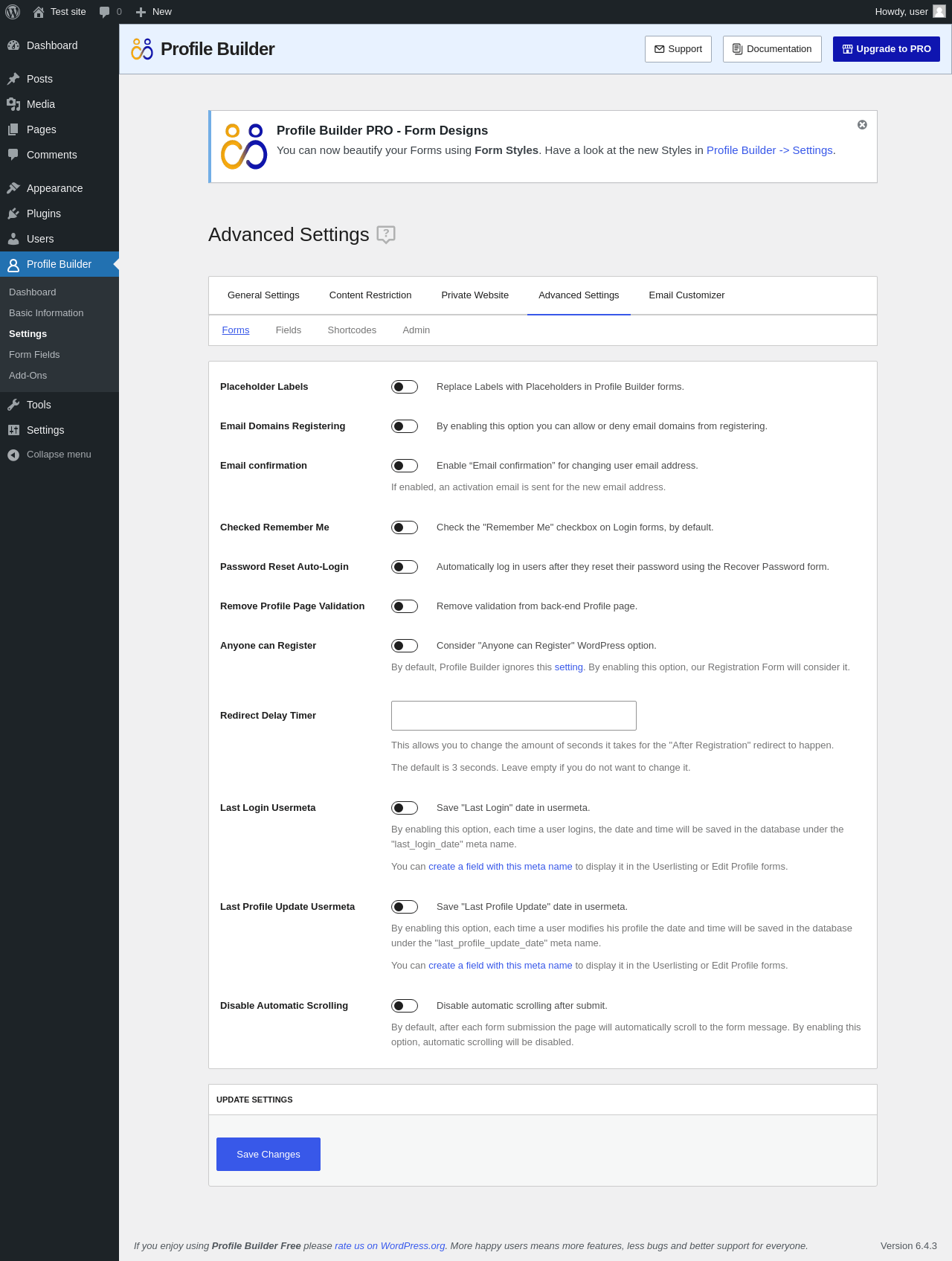
Task: Select the Forms sub-tab
Action: [236, 330]
